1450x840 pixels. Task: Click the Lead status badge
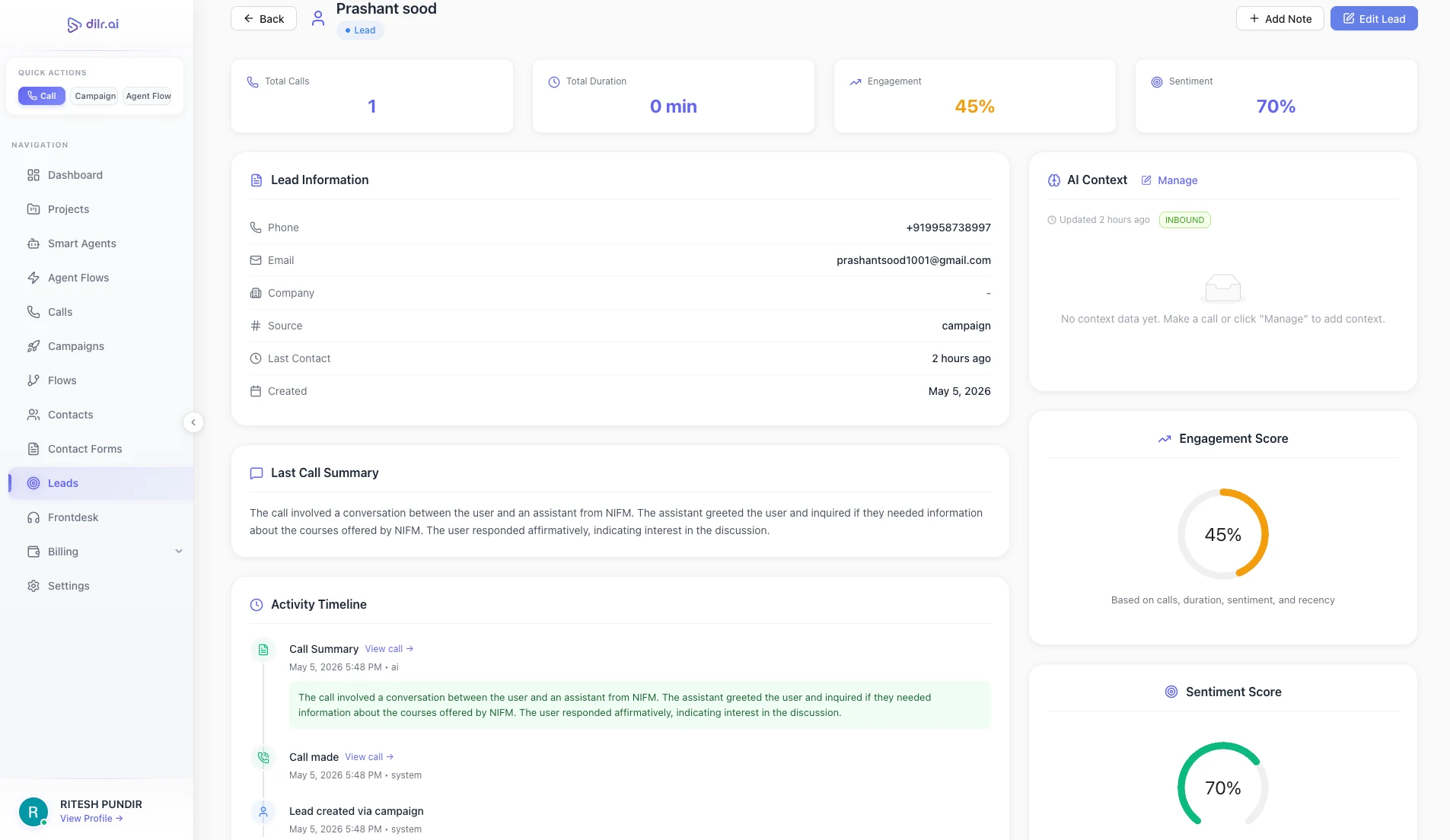click(x=360, y=30)
